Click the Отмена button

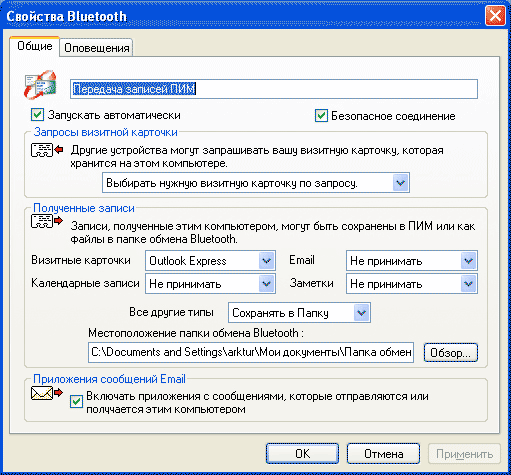[x=383, y=454]
